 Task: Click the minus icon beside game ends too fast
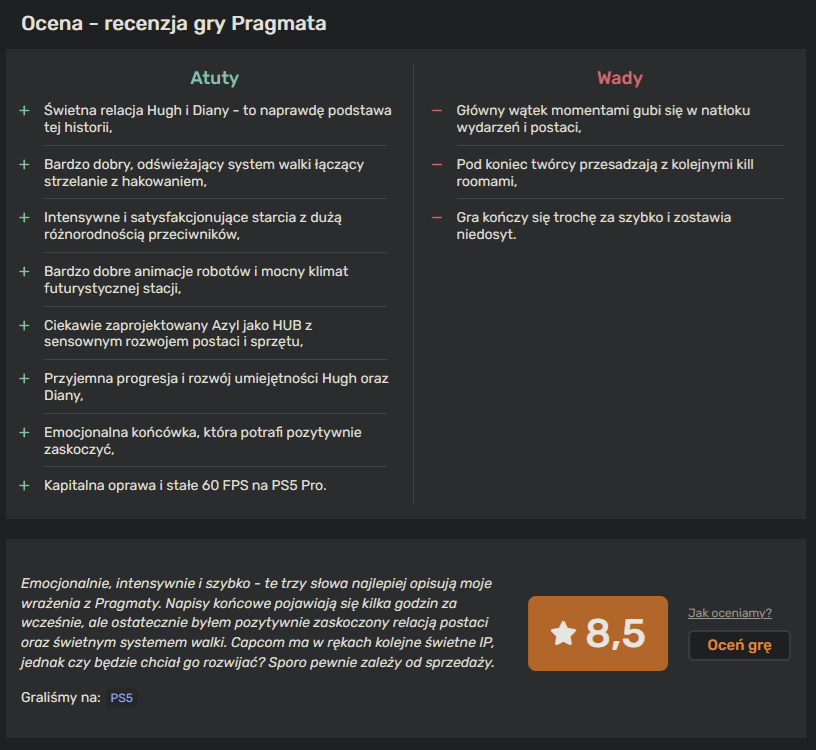tap(436, 217)
